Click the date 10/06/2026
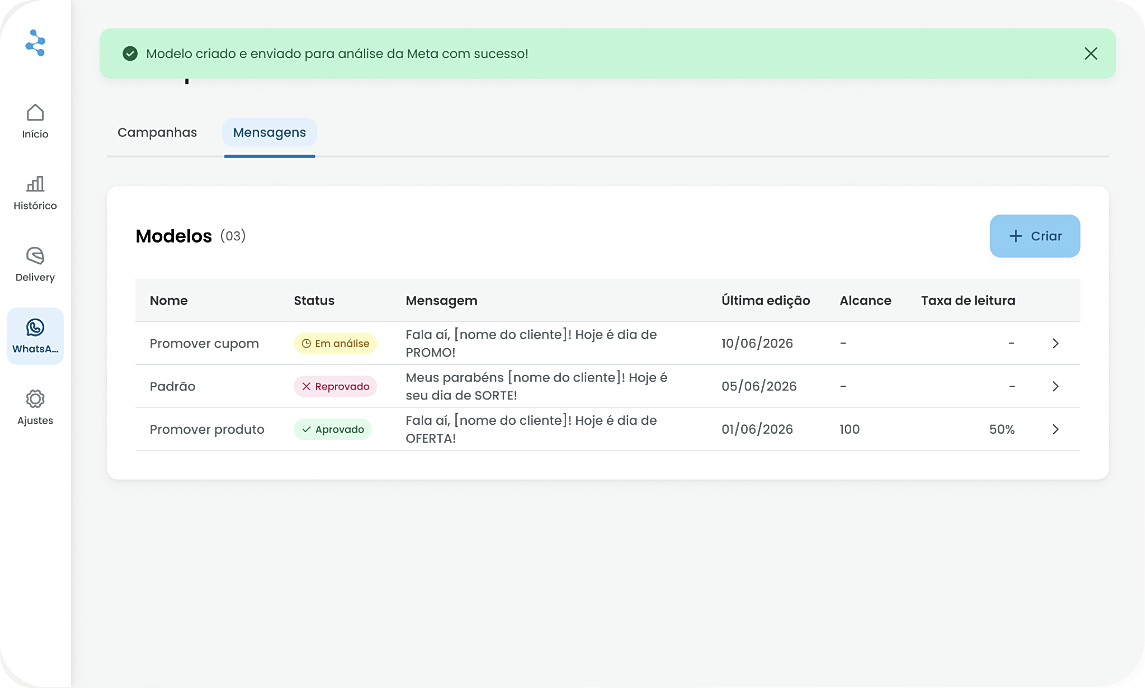The width and height of the screenshot is (1145, 688). point(757,343)
